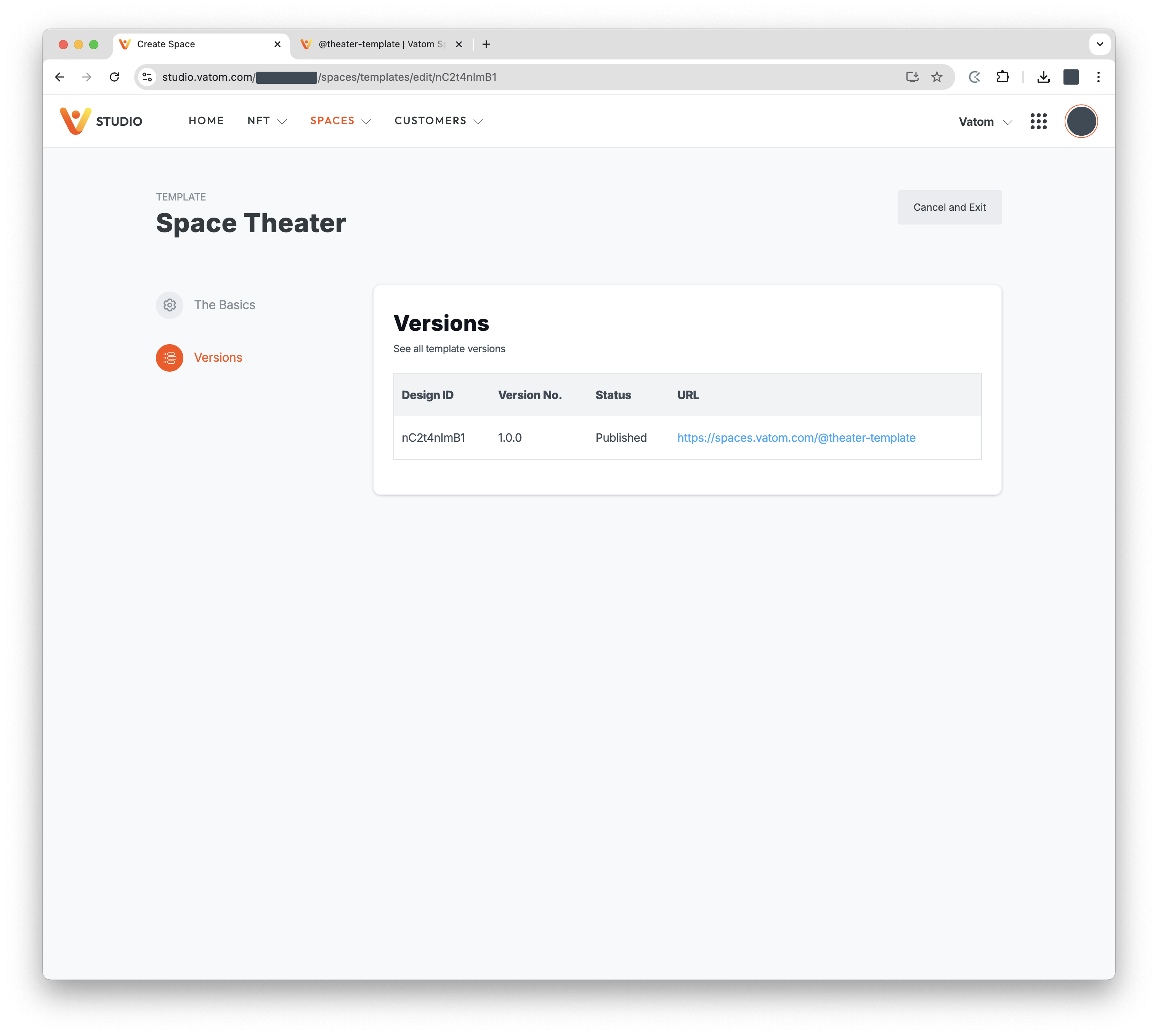Viewport: 1158px width, 1036px height.
Task: Click Design ID column header
Action: point(428,395)
